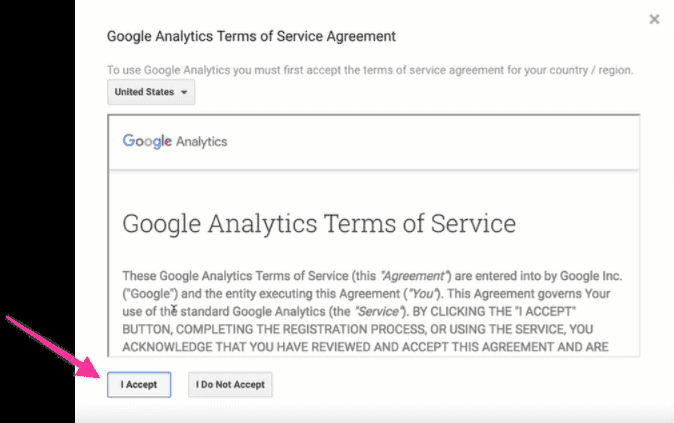Click the colorful Google logo

click(x=147, y=141)
